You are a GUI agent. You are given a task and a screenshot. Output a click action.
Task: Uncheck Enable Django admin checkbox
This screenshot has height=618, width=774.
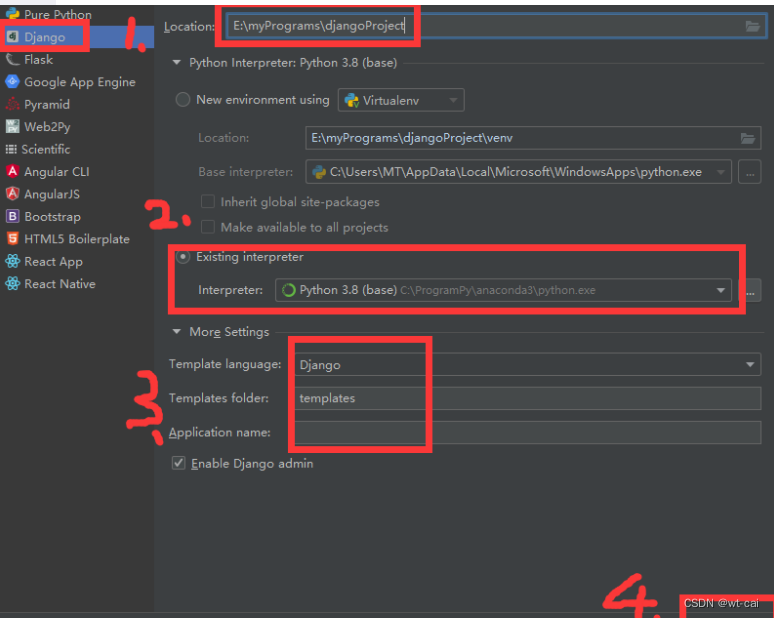point(178,463)
